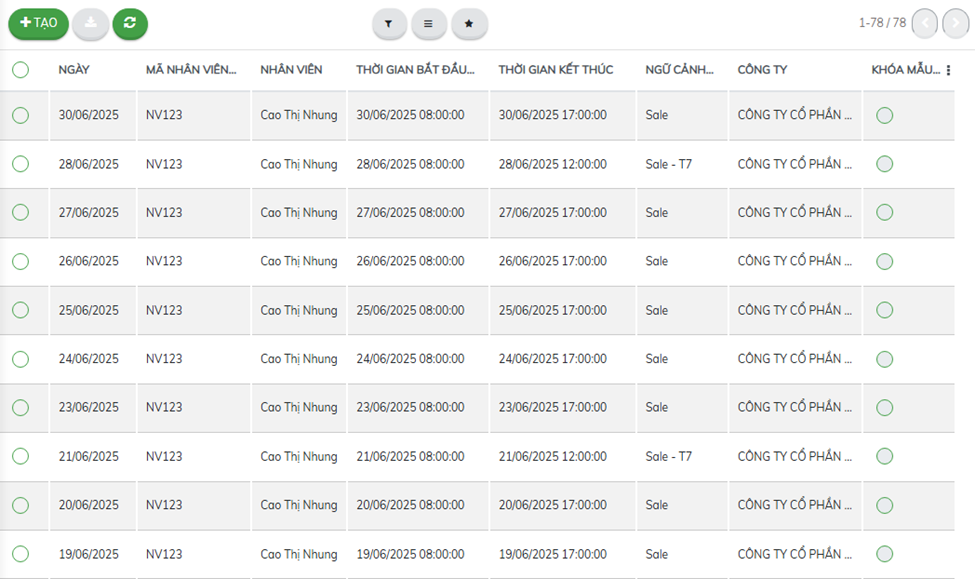
Task: Toggle Khóa mẫu circle in 19/06/2025 row
Action: coord(884,554)
